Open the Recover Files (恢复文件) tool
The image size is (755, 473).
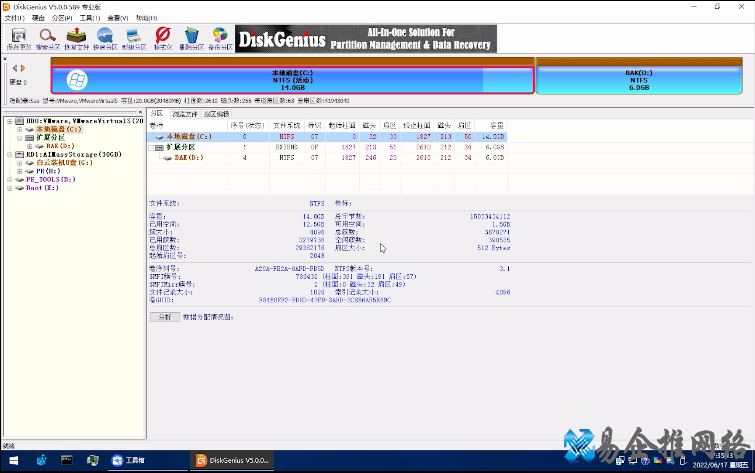(77, 39)
